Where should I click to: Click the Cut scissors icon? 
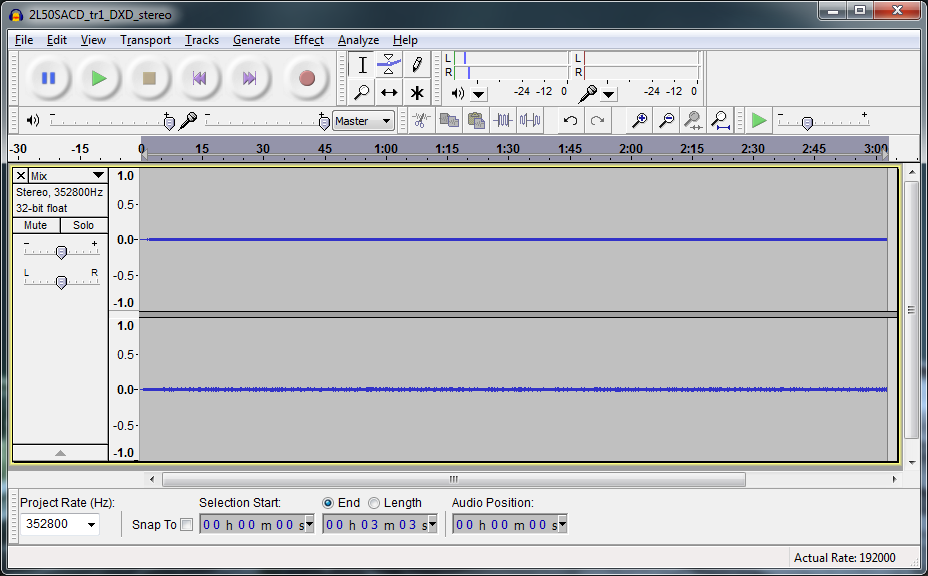pos(421,121)
